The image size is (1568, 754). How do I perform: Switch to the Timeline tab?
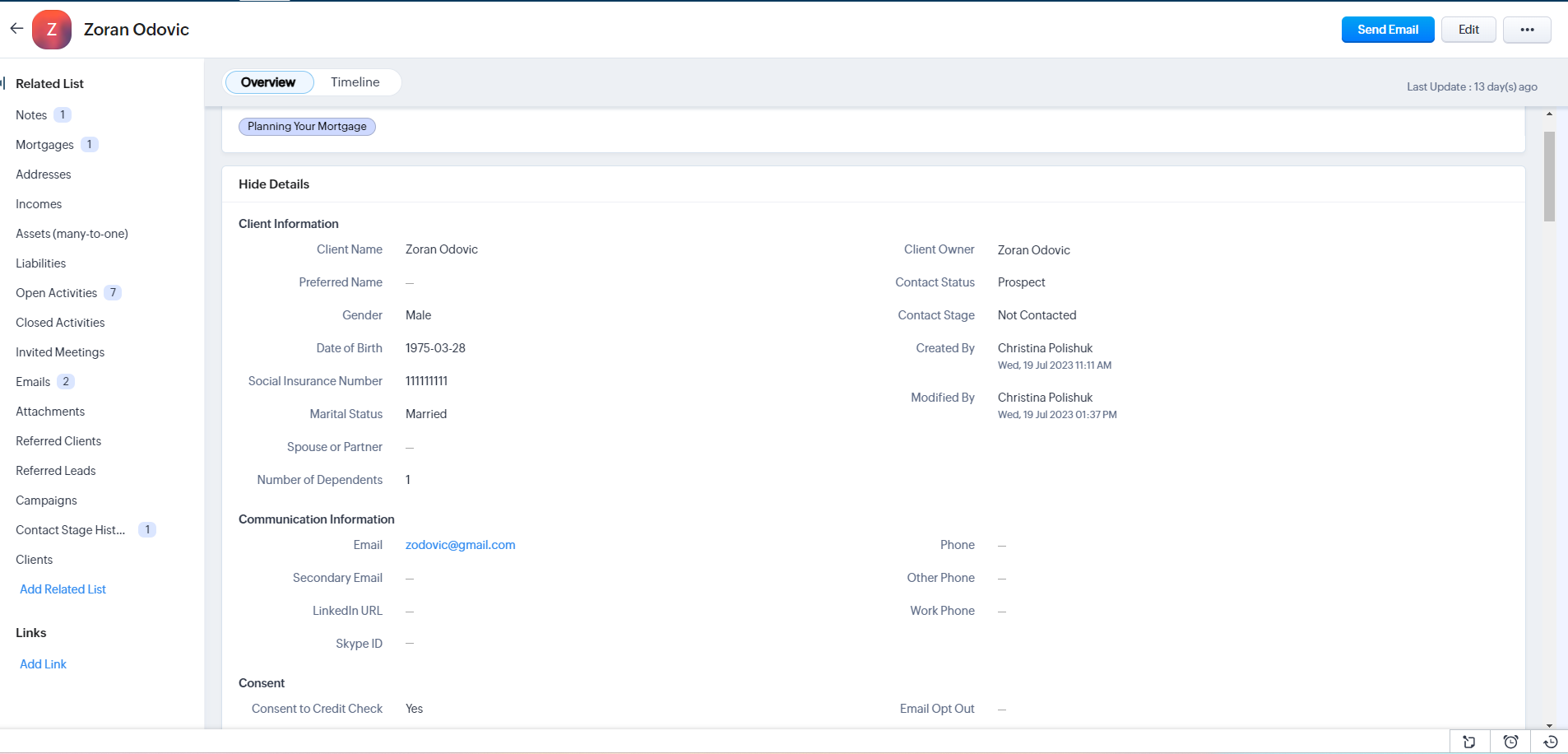point(355,82)
